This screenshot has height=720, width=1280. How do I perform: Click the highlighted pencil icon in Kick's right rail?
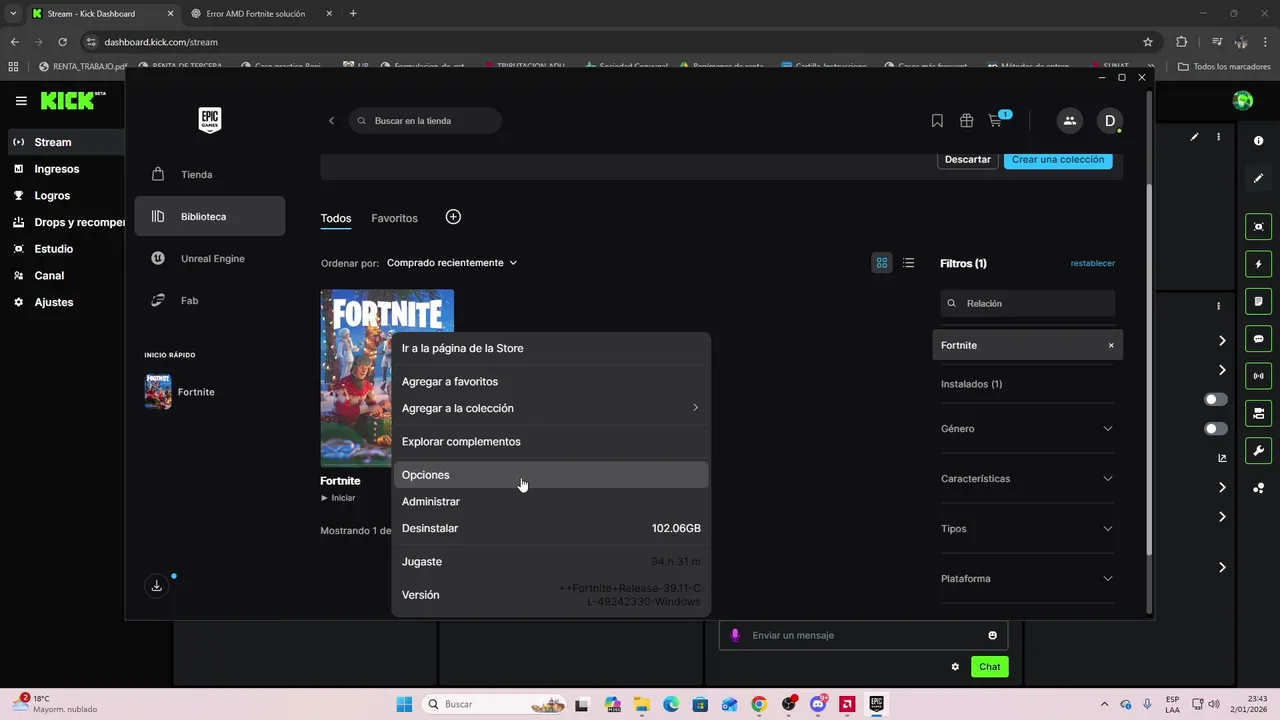tap(1259, 178)
